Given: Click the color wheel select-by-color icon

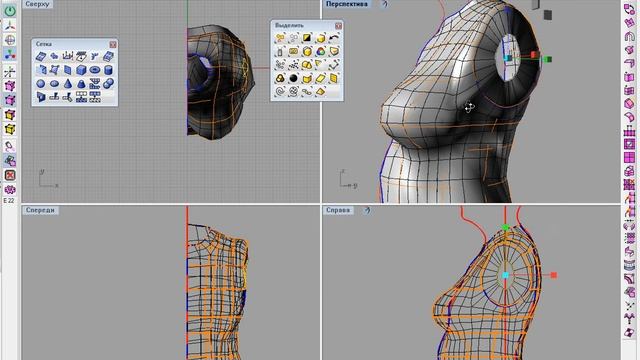Looking at the screenshot, I should pyautogui.click(x=320, y=51).
